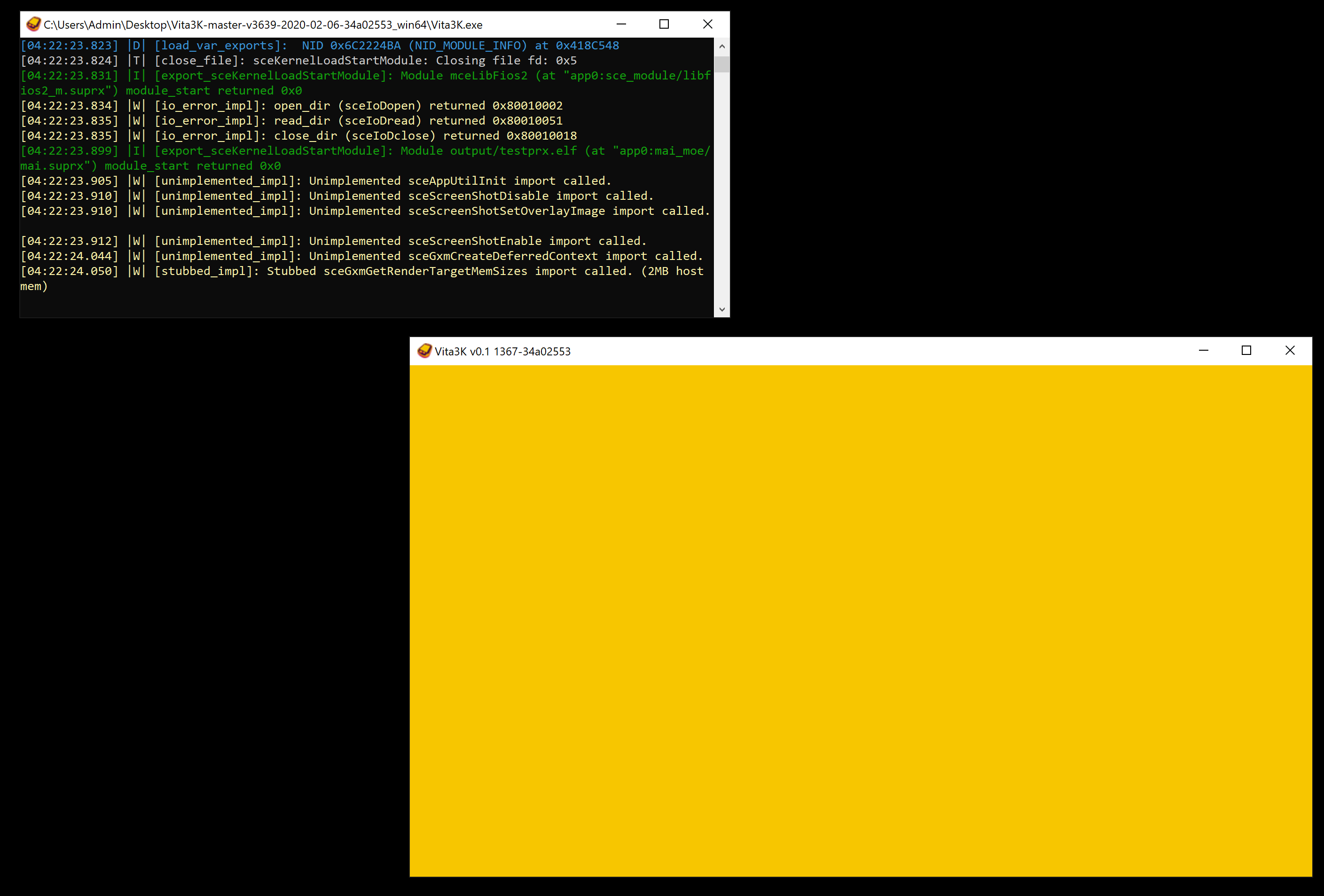
Task: Close the Vita3K v0.1 emulator window
Action: [1290, 351]
